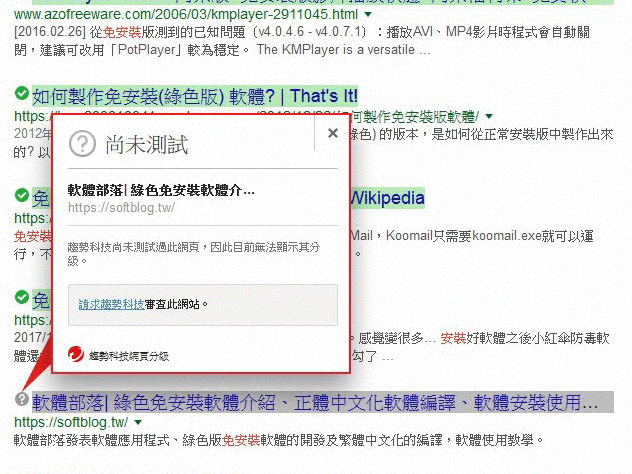
Task: Click the www.azofreeware.com kmplayer URL text
Action: coord(186,15)
